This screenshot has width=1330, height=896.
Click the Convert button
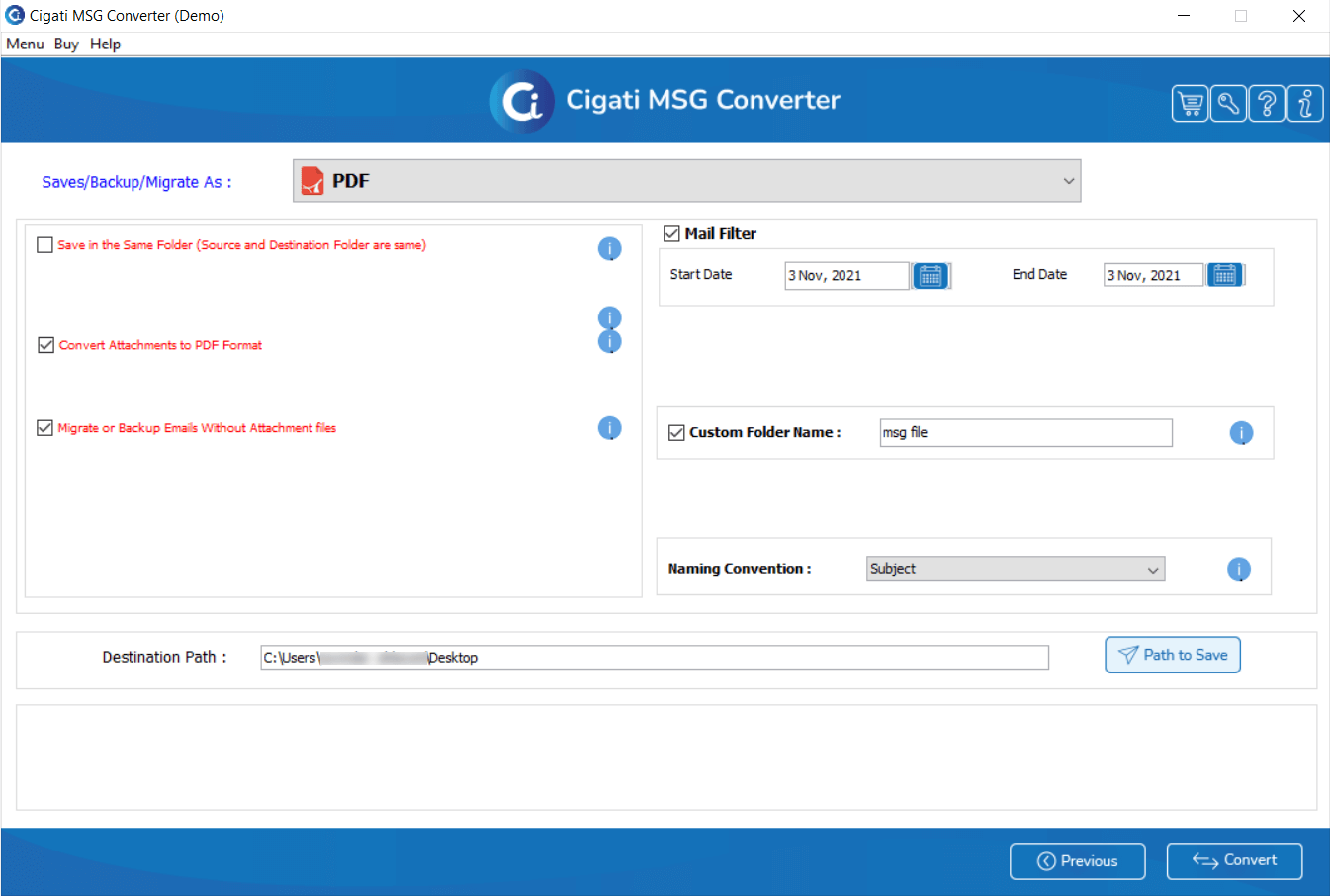tap(1234, 861)
